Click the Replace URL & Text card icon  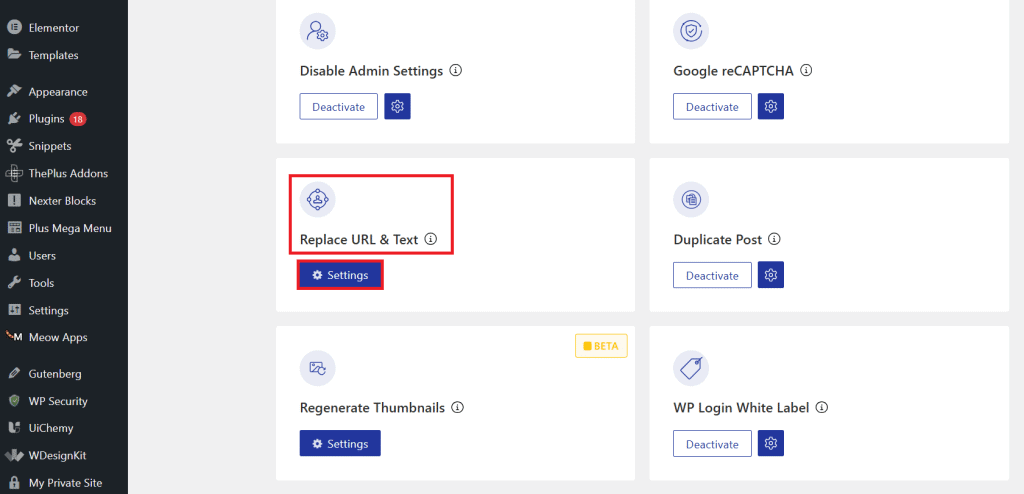pos(317,200)
